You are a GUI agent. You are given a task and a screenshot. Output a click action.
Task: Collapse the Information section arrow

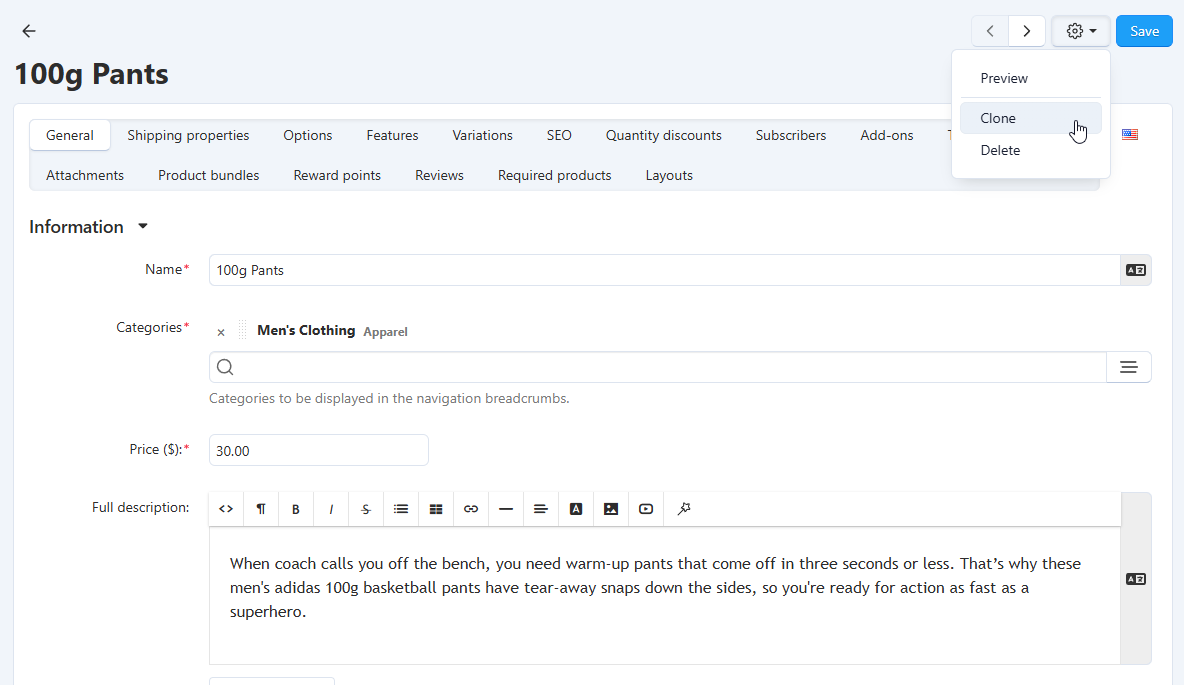(x=143, y=227)
